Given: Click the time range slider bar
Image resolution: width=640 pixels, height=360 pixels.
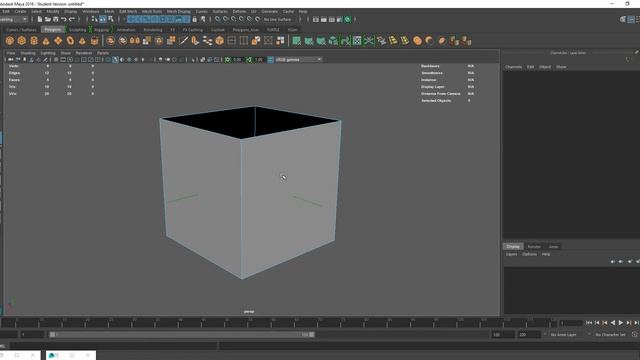Looking at the screenshot, I should tap(182, 335).
